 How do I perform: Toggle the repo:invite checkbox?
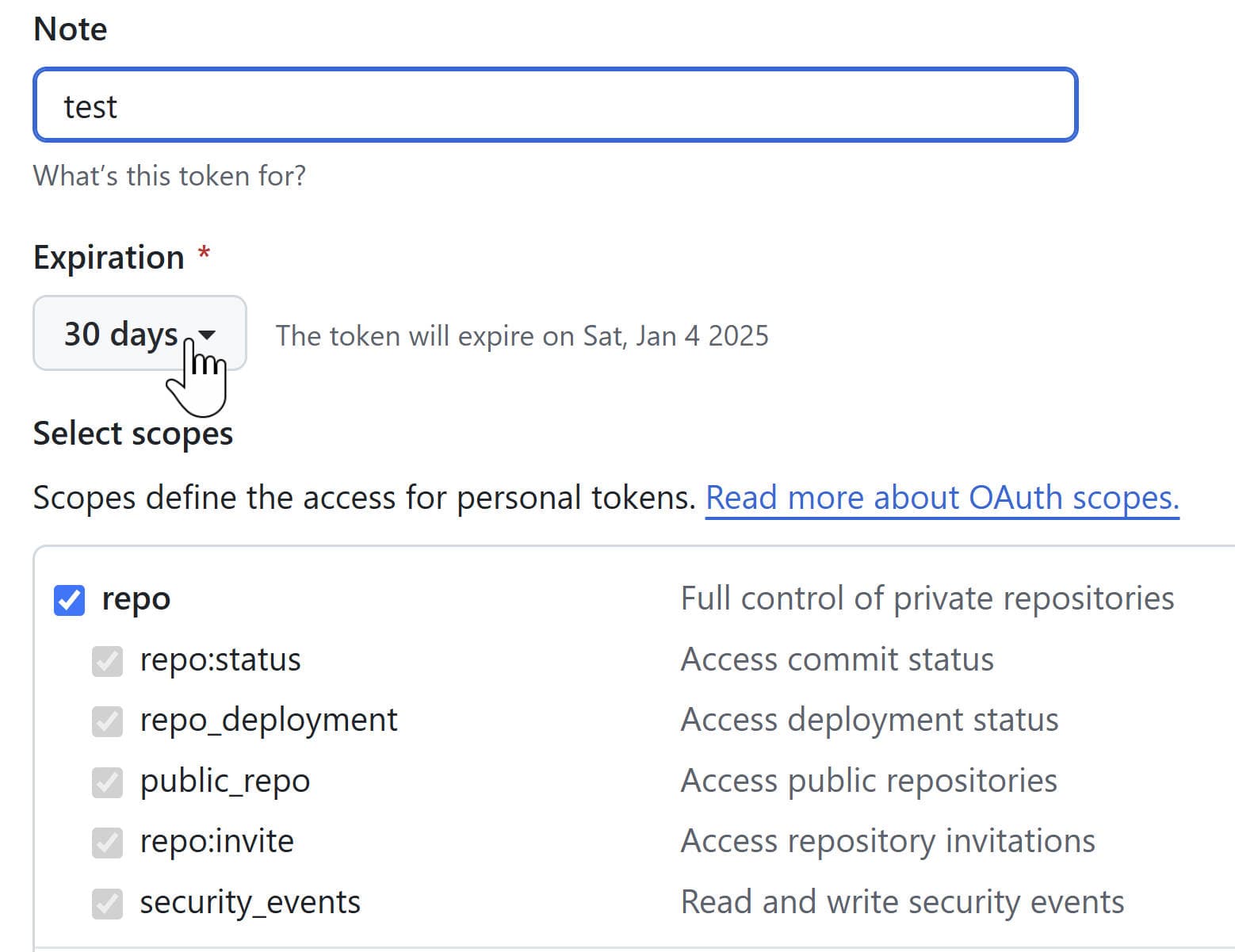click(107, 843)
